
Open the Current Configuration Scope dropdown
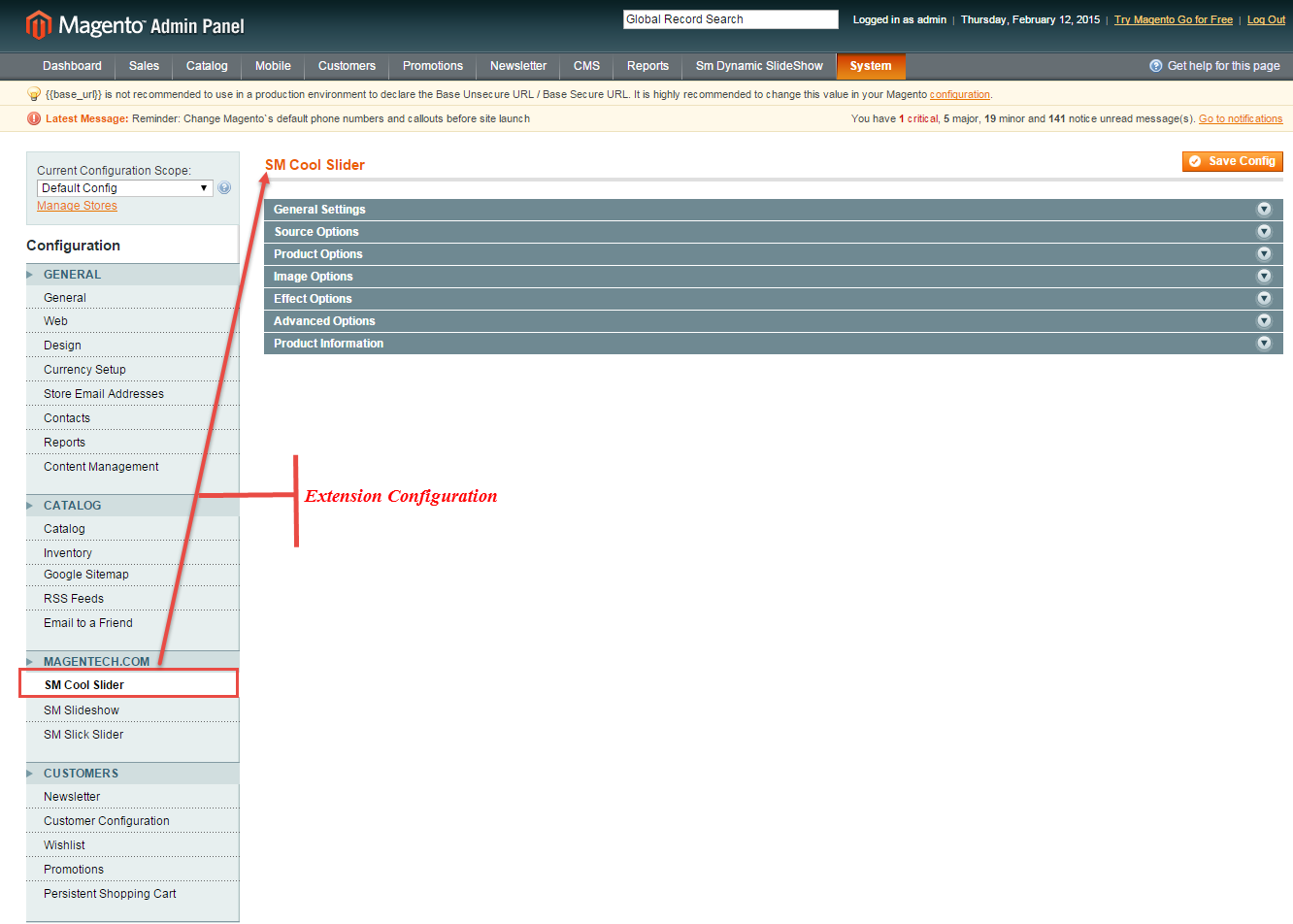point(125,188)
